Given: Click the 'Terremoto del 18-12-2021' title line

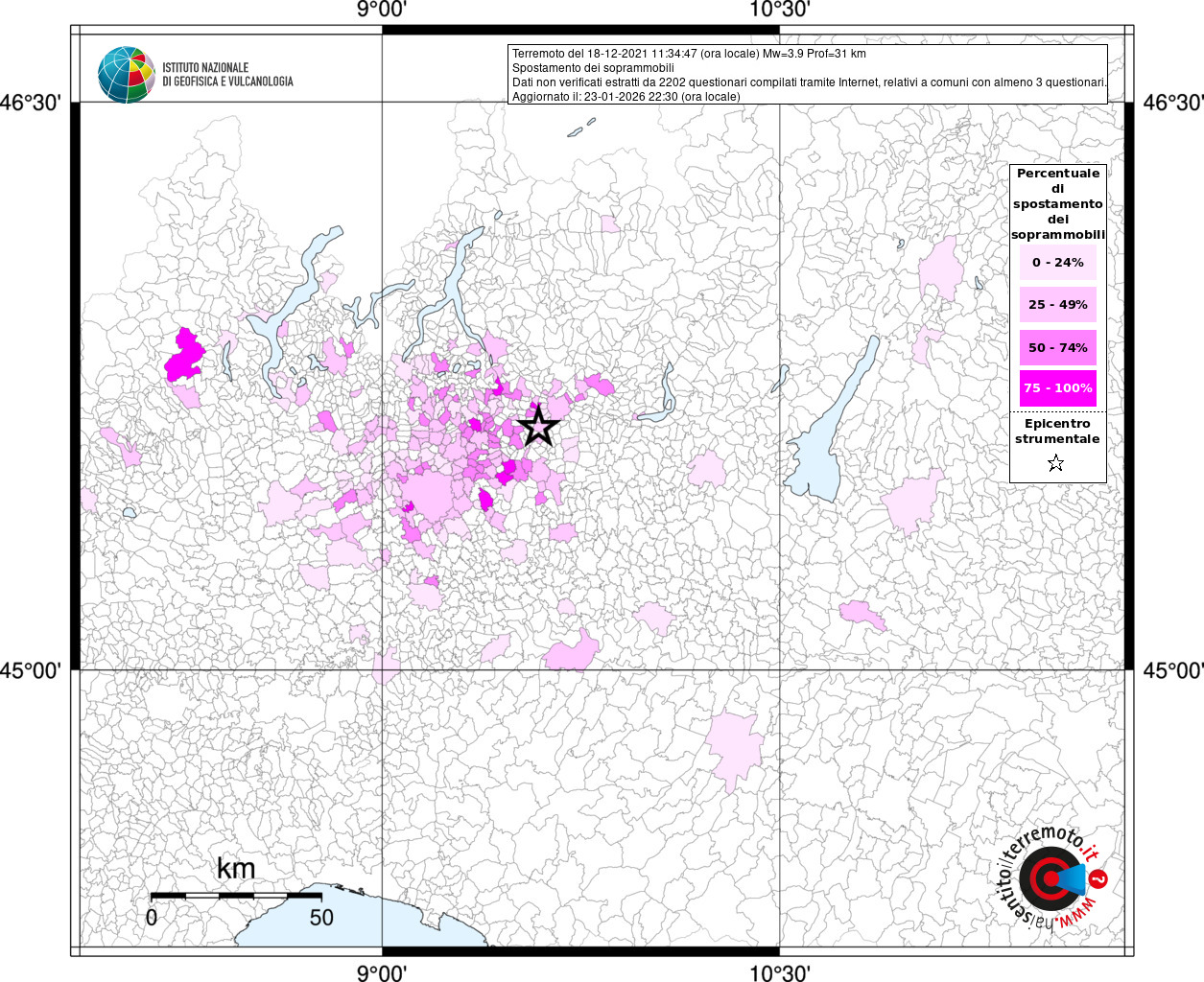Looking at the screenshot, I should [x=689, y=54].
